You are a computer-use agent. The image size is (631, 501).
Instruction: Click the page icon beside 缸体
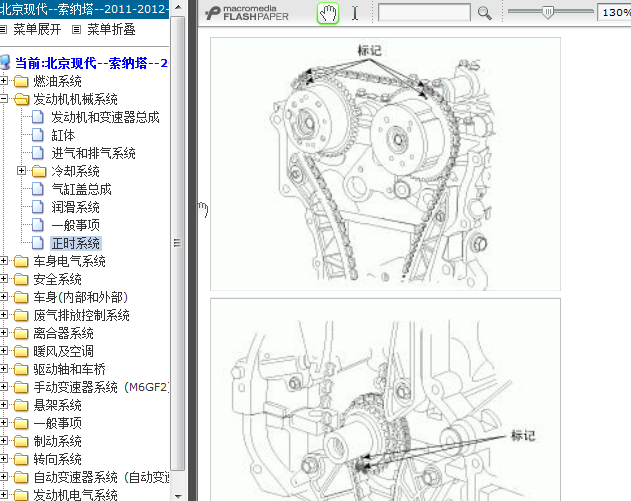pyautogui.click(x=38, y=135)
